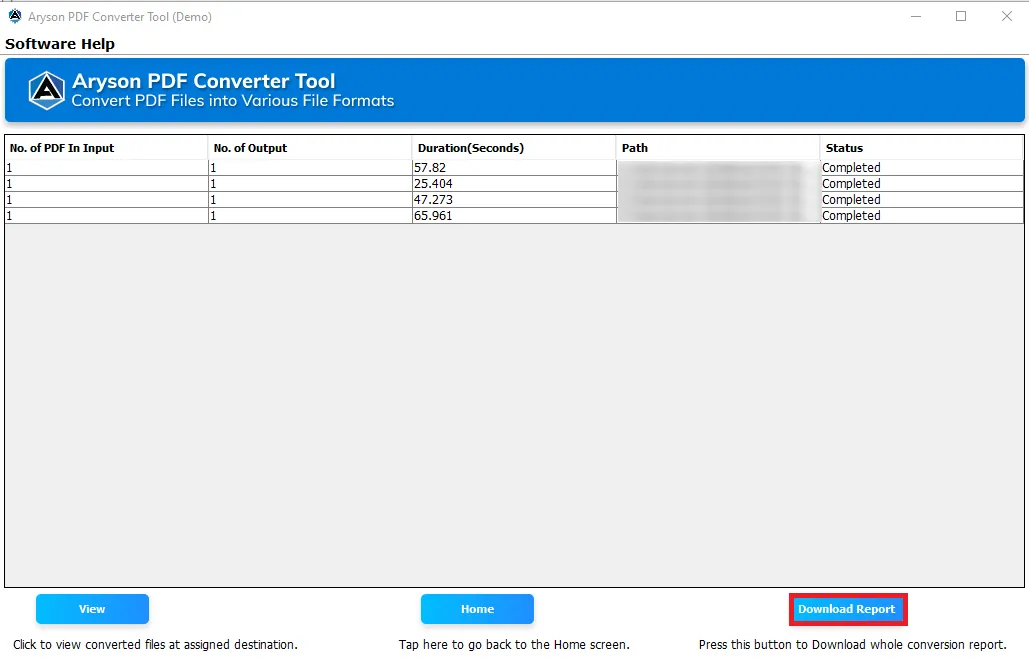Select the duration cell 57.82
Screen dimensions: 1029x660
coord(514,168)
